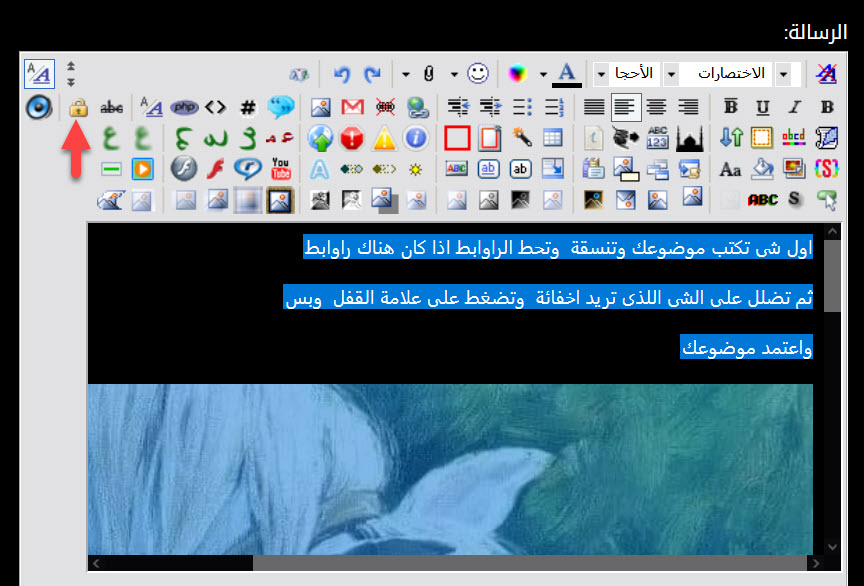Click the horizontal scrollbar below the message
This screenshot has width=864, height=586.
450,563
